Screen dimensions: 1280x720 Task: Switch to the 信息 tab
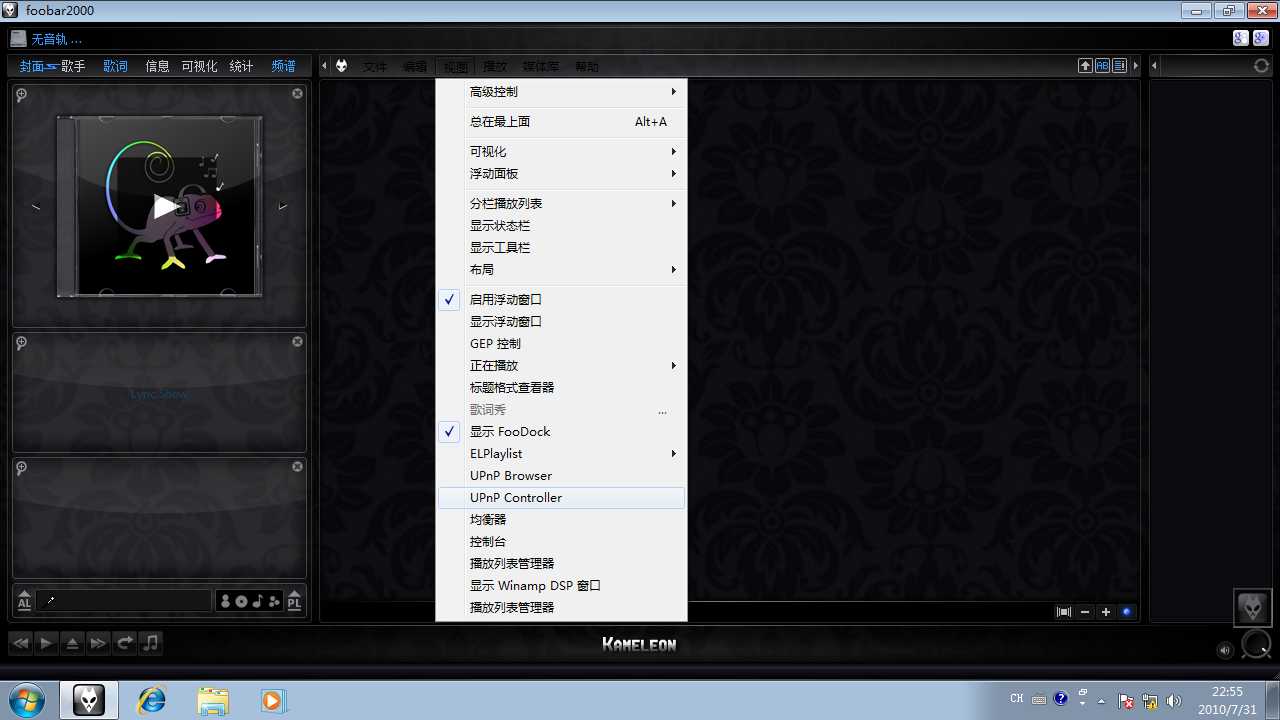157,66
